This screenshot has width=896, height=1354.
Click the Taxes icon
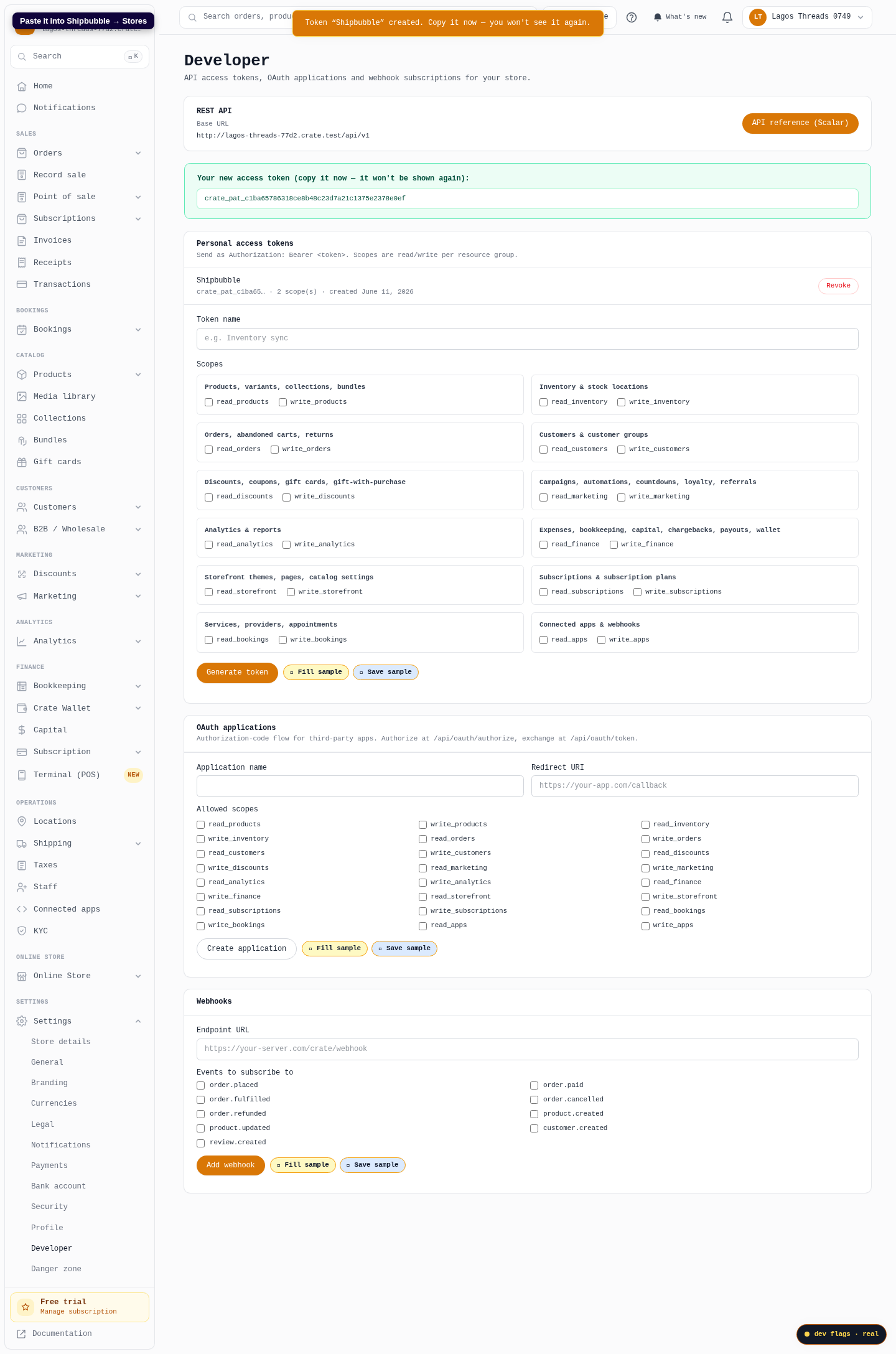click(x=22, y=866)
